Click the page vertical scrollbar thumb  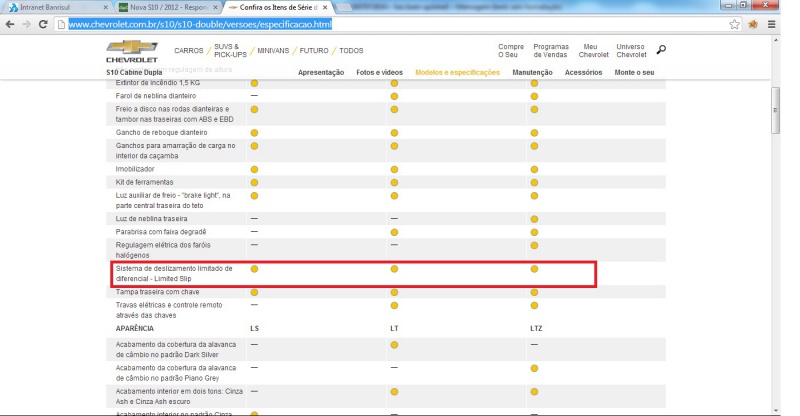(x=775, y=110)
